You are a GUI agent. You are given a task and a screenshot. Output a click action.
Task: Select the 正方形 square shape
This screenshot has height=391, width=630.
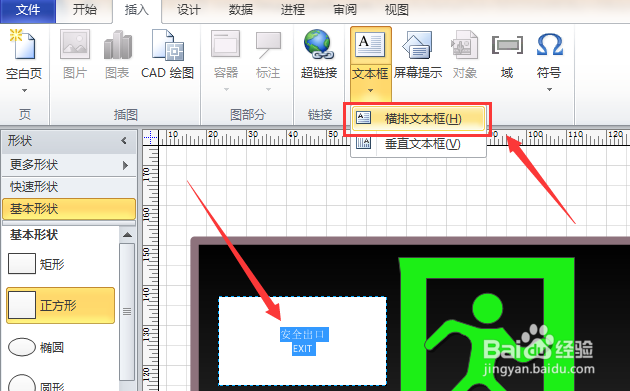coord(60,305)
